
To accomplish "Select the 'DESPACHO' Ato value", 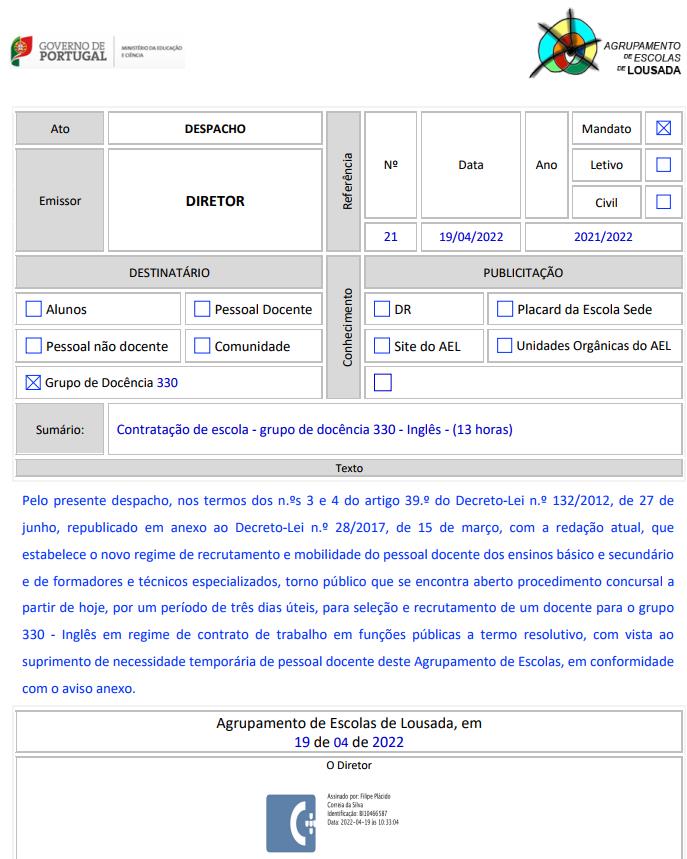I will tap(215, 129).
